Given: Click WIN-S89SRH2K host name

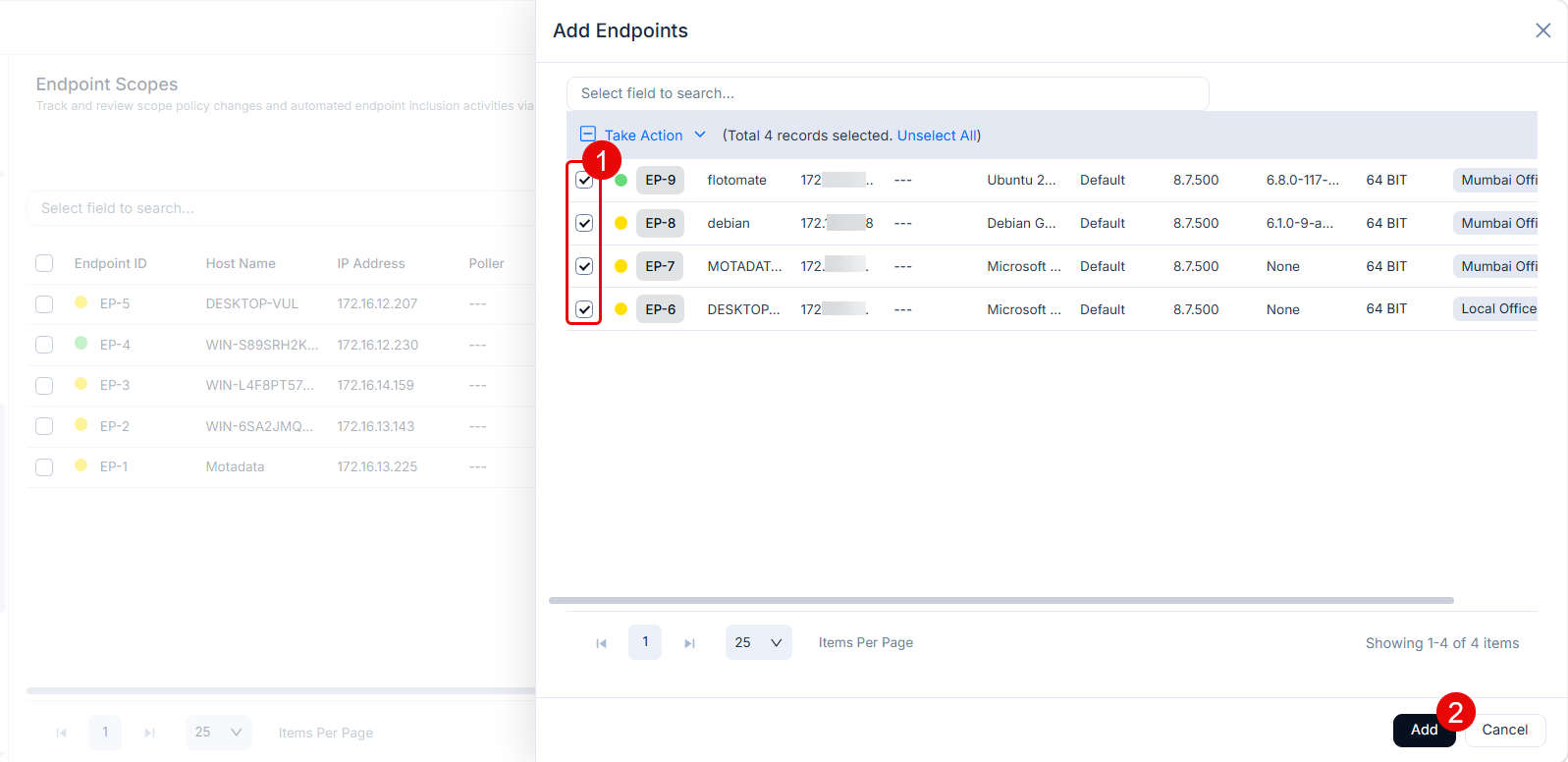Looking at the screenshot, I should point(262,345).
